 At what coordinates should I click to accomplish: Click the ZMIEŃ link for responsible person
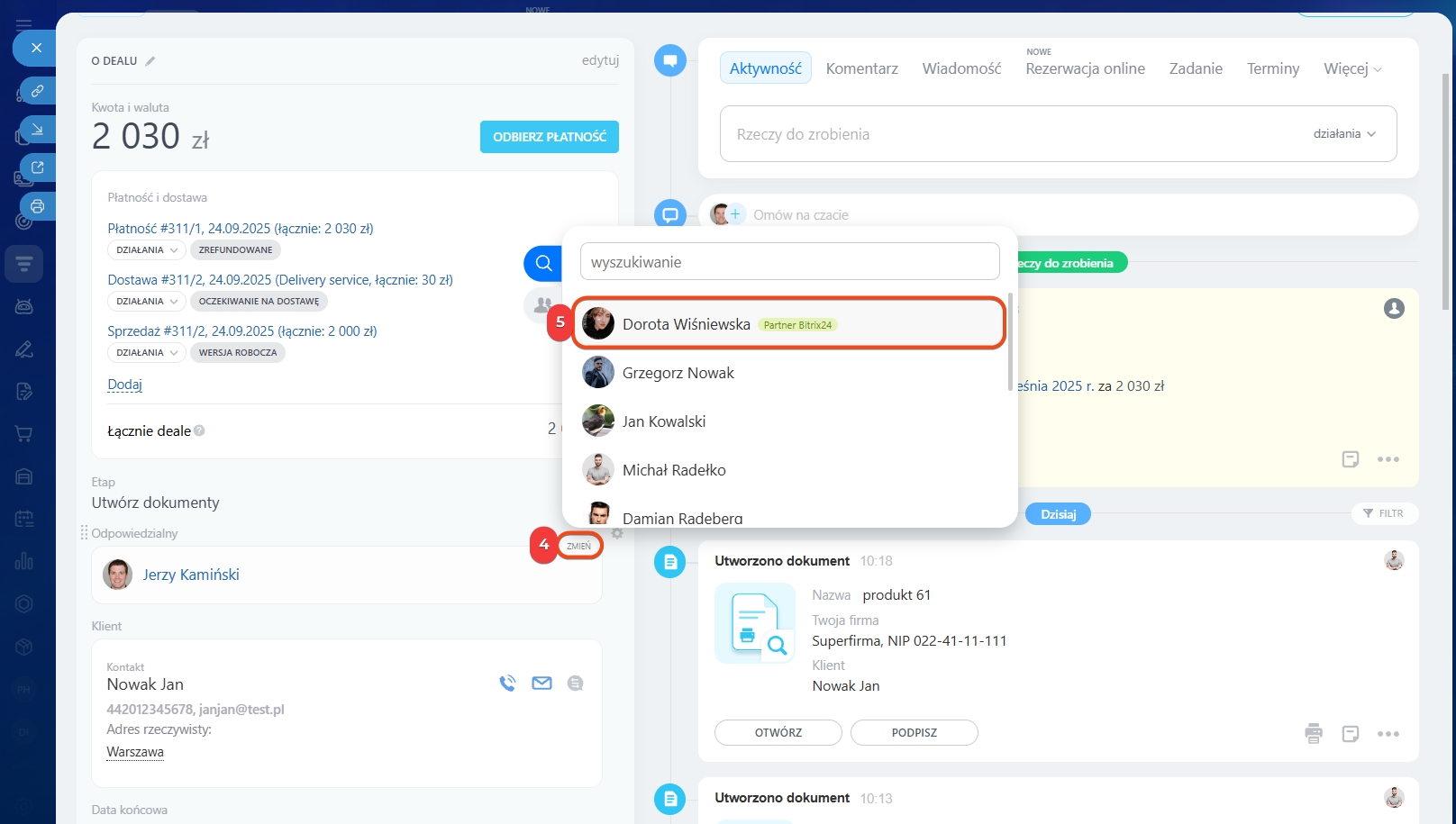pyautogui.click(x=578, y=546)
